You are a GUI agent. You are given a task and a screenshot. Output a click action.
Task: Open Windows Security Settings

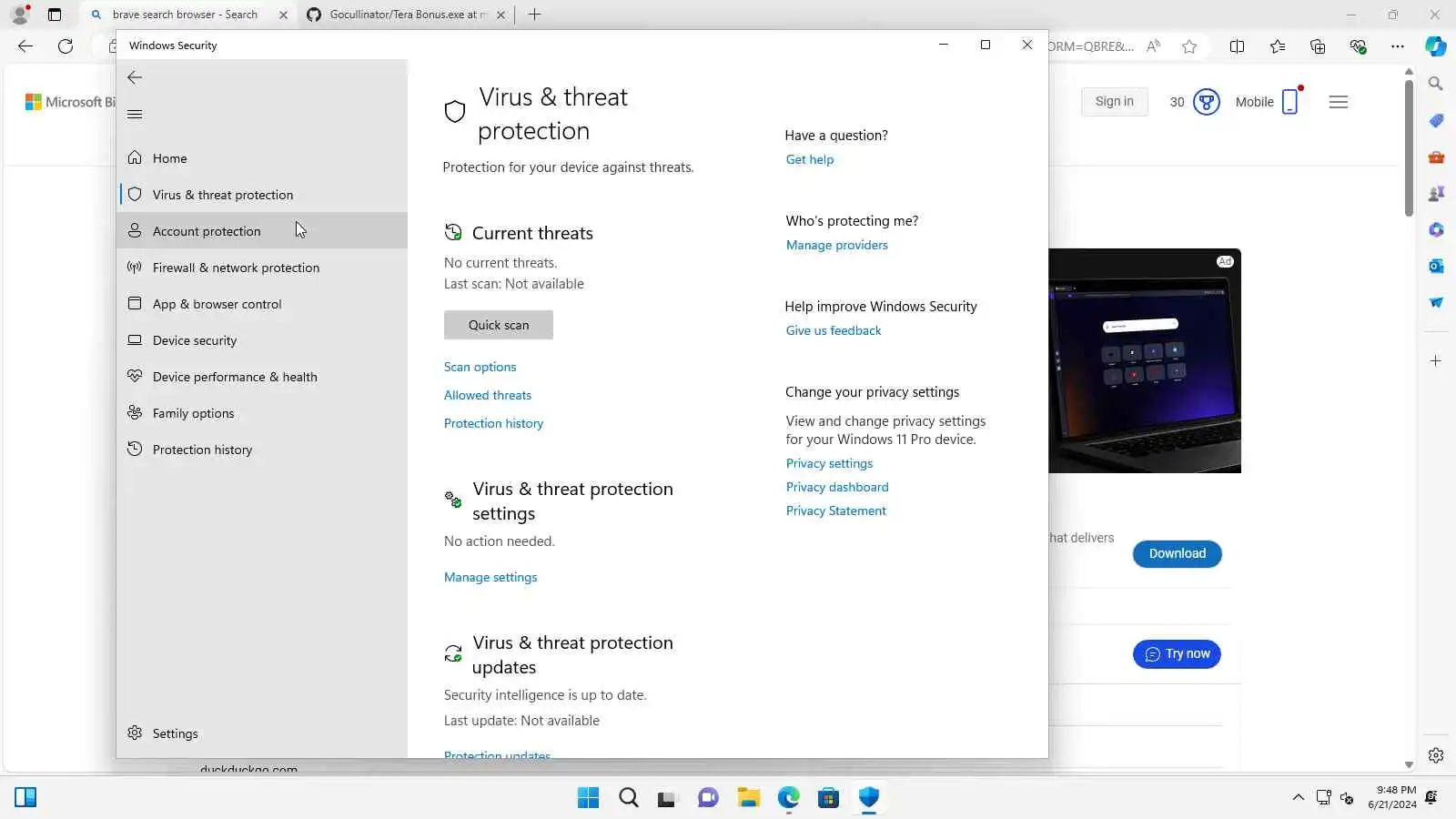click(262, 733)
